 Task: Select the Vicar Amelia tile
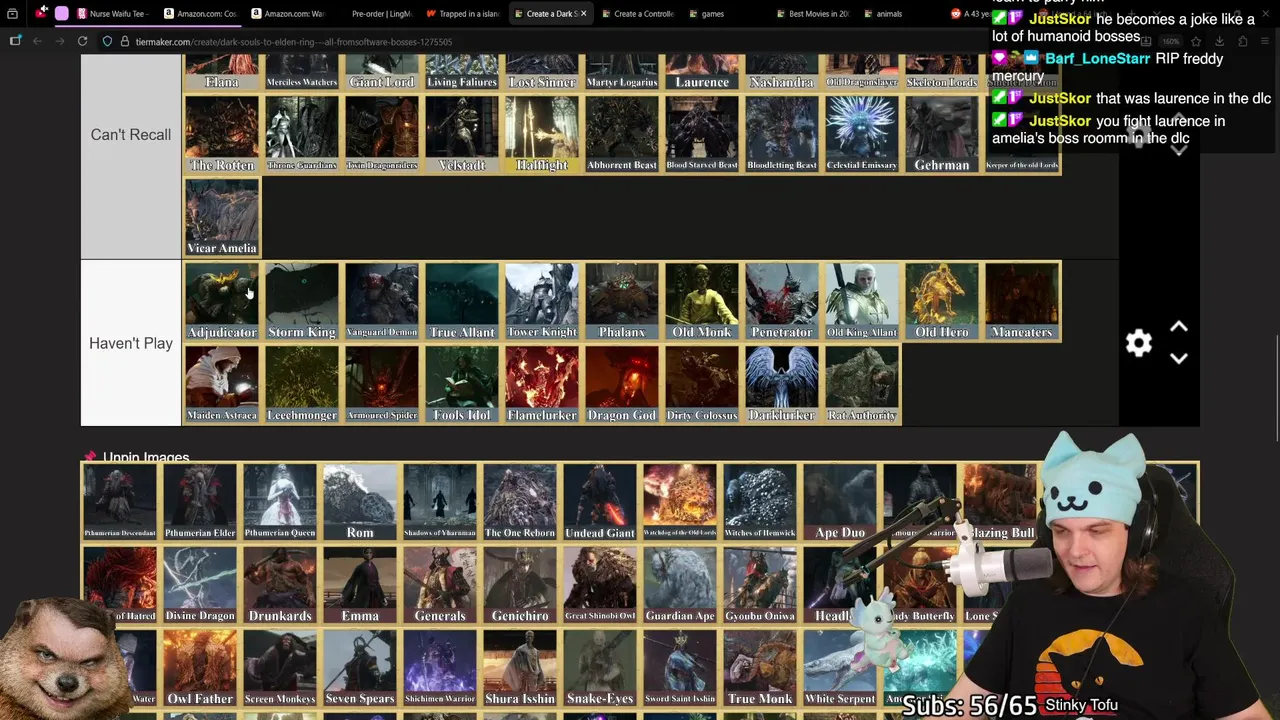222,217
